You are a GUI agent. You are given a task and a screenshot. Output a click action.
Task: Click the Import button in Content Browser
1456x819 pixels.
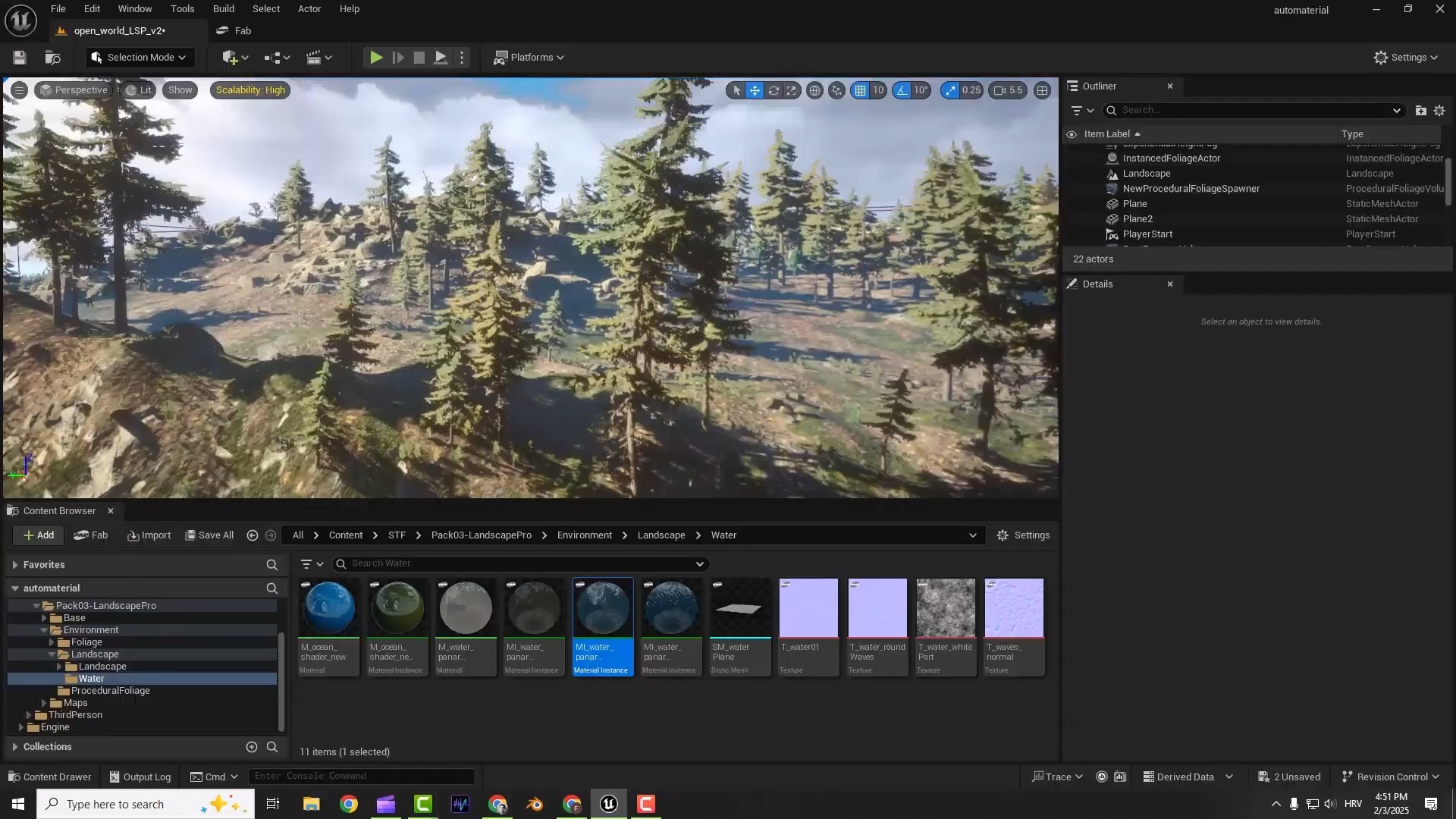click(149, 535)
